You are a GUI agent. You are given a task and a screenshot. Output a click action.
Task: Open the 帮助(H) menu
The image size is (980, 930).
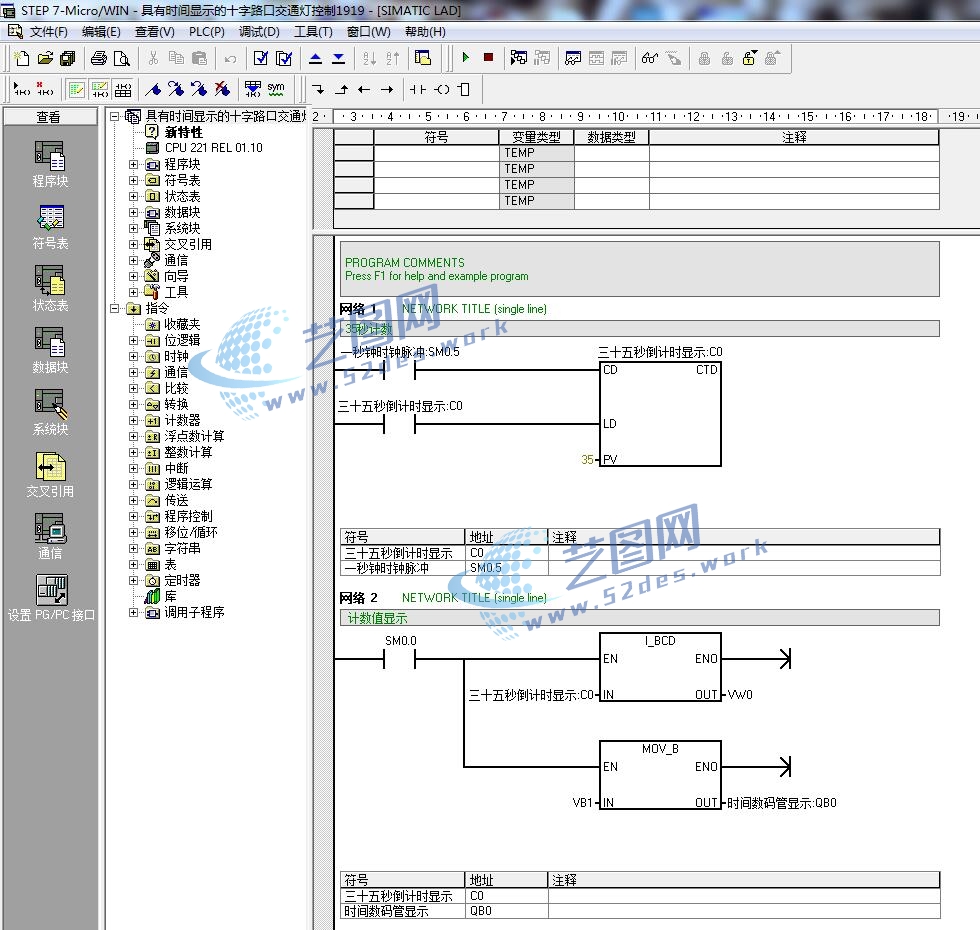(425, 32)
